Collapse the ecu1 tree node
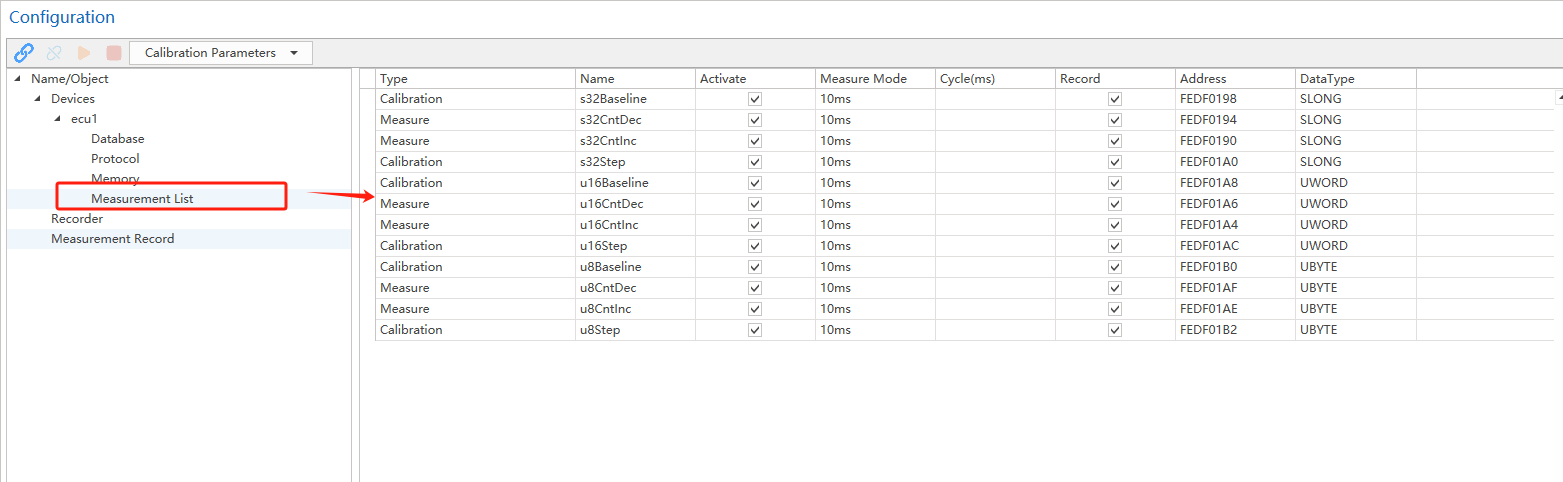This screenshot has height=482, width=1563. tap(58, 119)
